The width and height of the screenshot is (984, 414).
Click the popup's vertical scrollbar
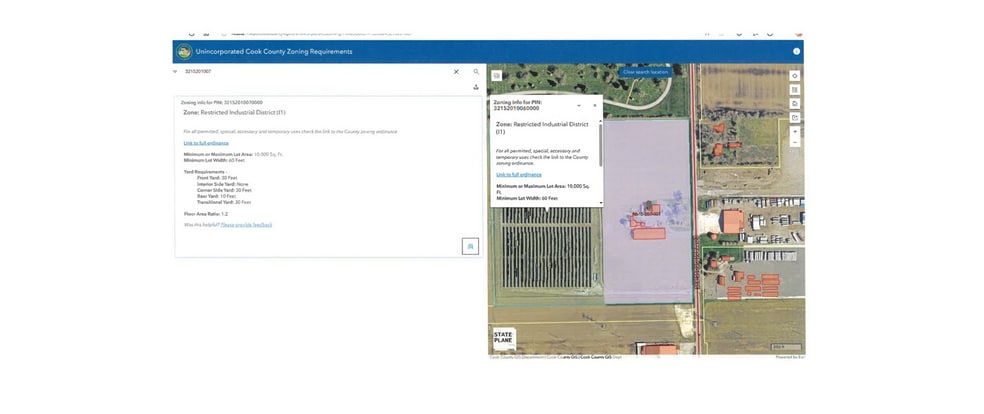(x=601, y=145)
